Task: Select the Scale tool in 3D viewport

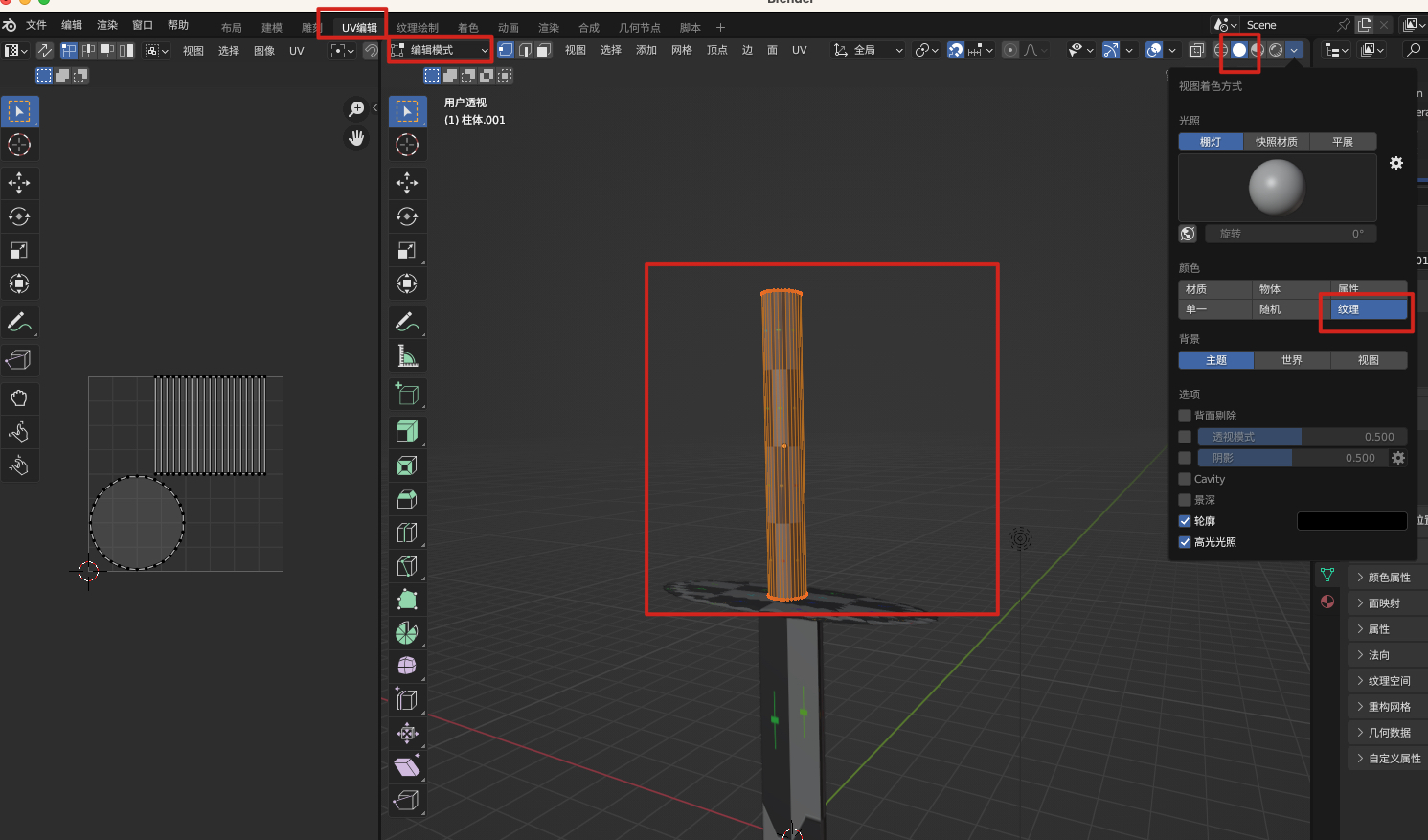Action: point(407,250)
